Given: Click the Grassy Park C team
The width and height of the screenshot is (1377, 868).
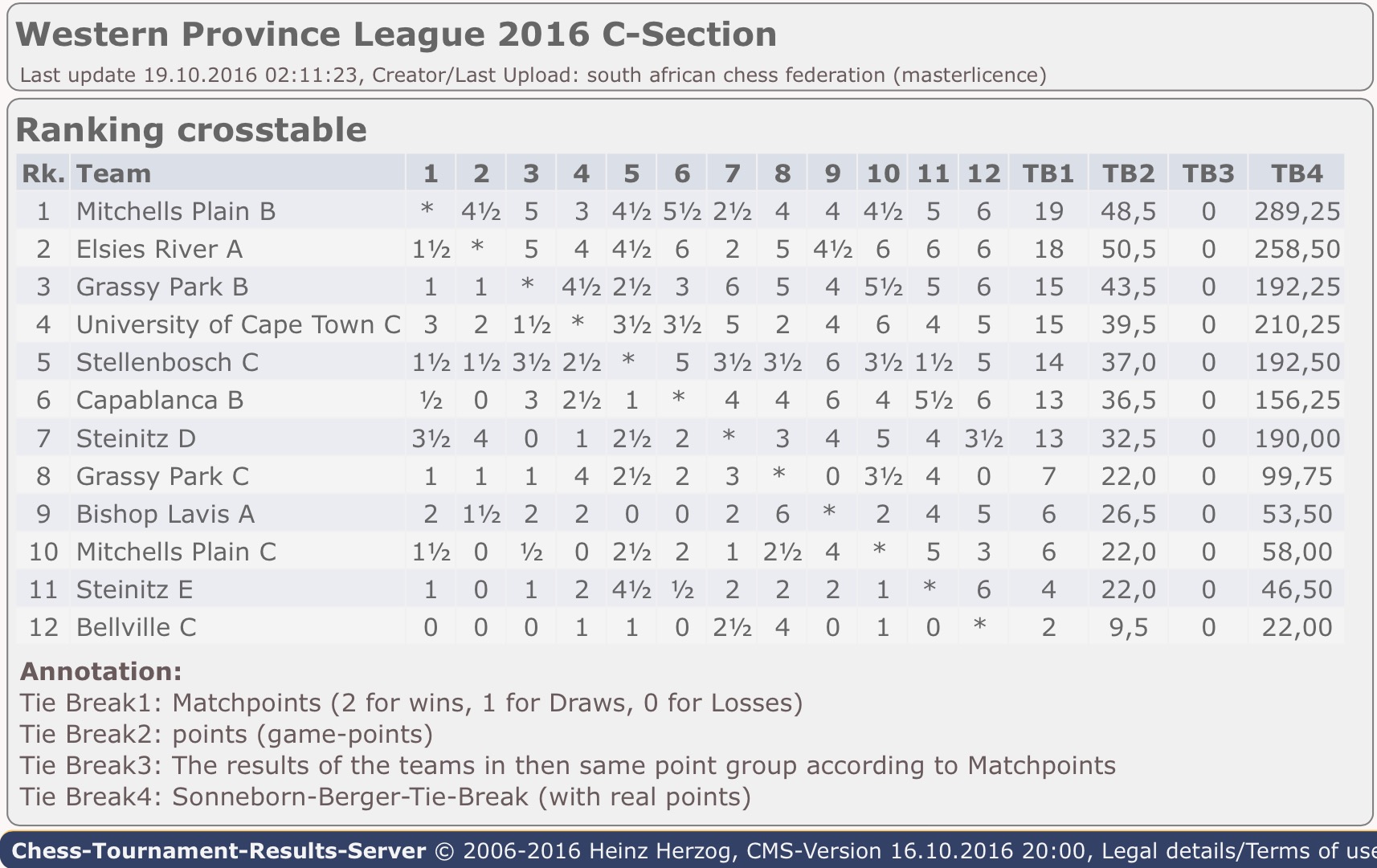Looking at the screenshot, I should click(162, 476).
